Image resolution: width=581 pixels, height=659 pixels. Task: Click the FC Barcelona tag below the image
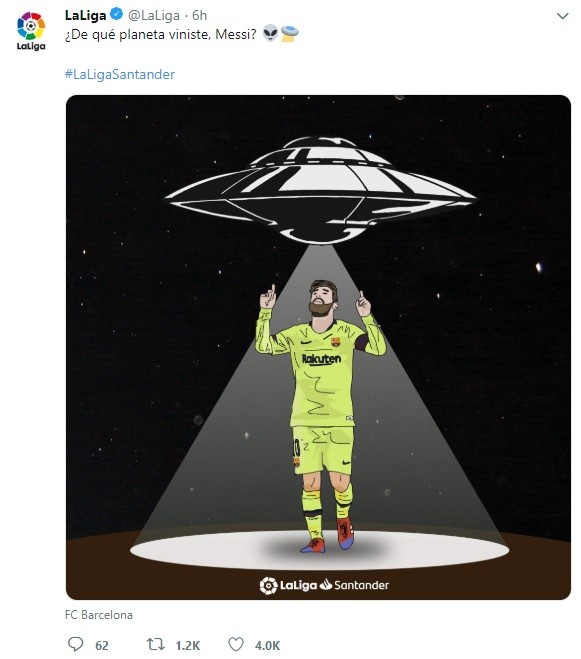[x=99, y=615]
